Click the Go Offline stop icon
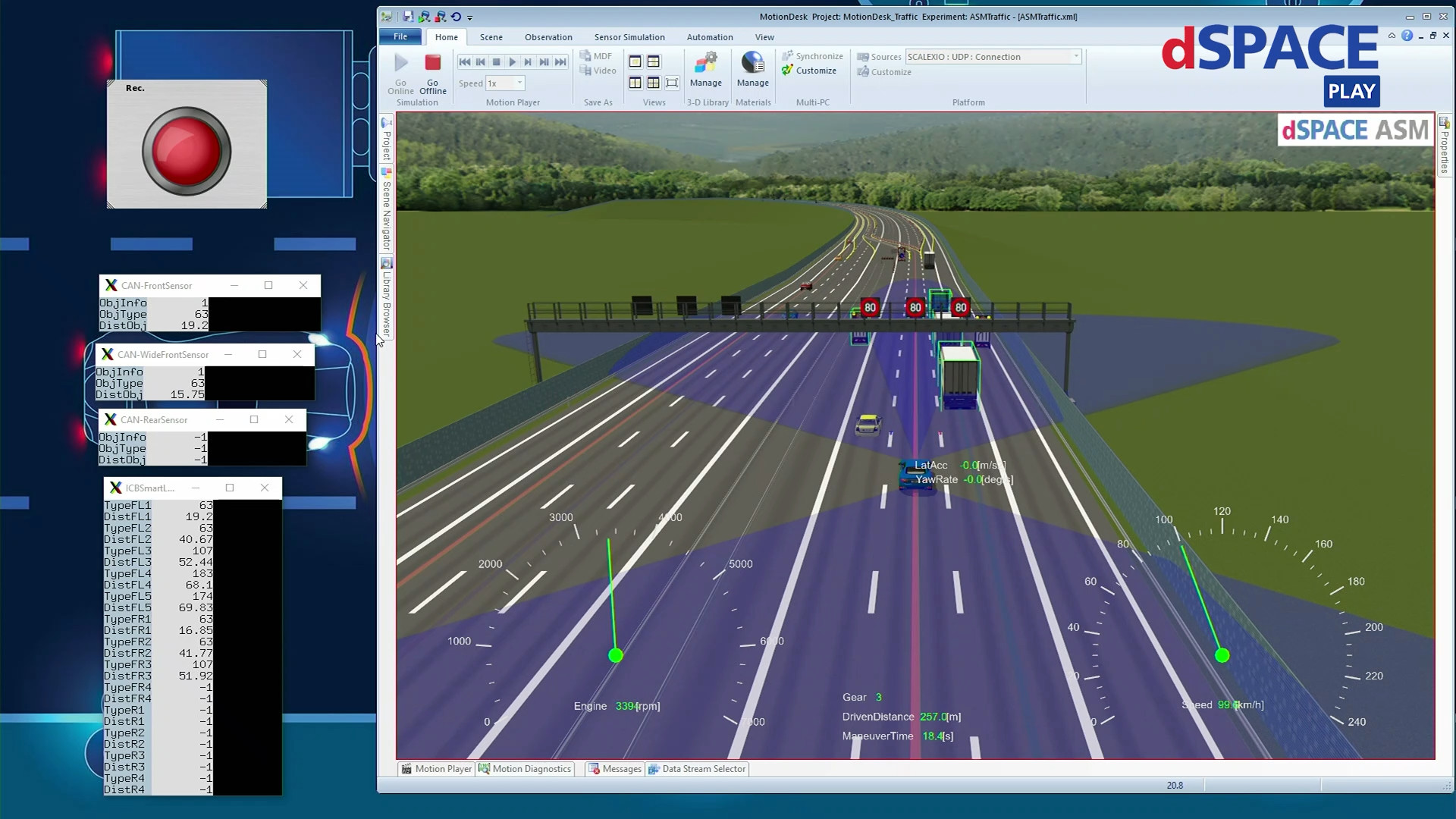The image size is (1456, 819). 433,63
